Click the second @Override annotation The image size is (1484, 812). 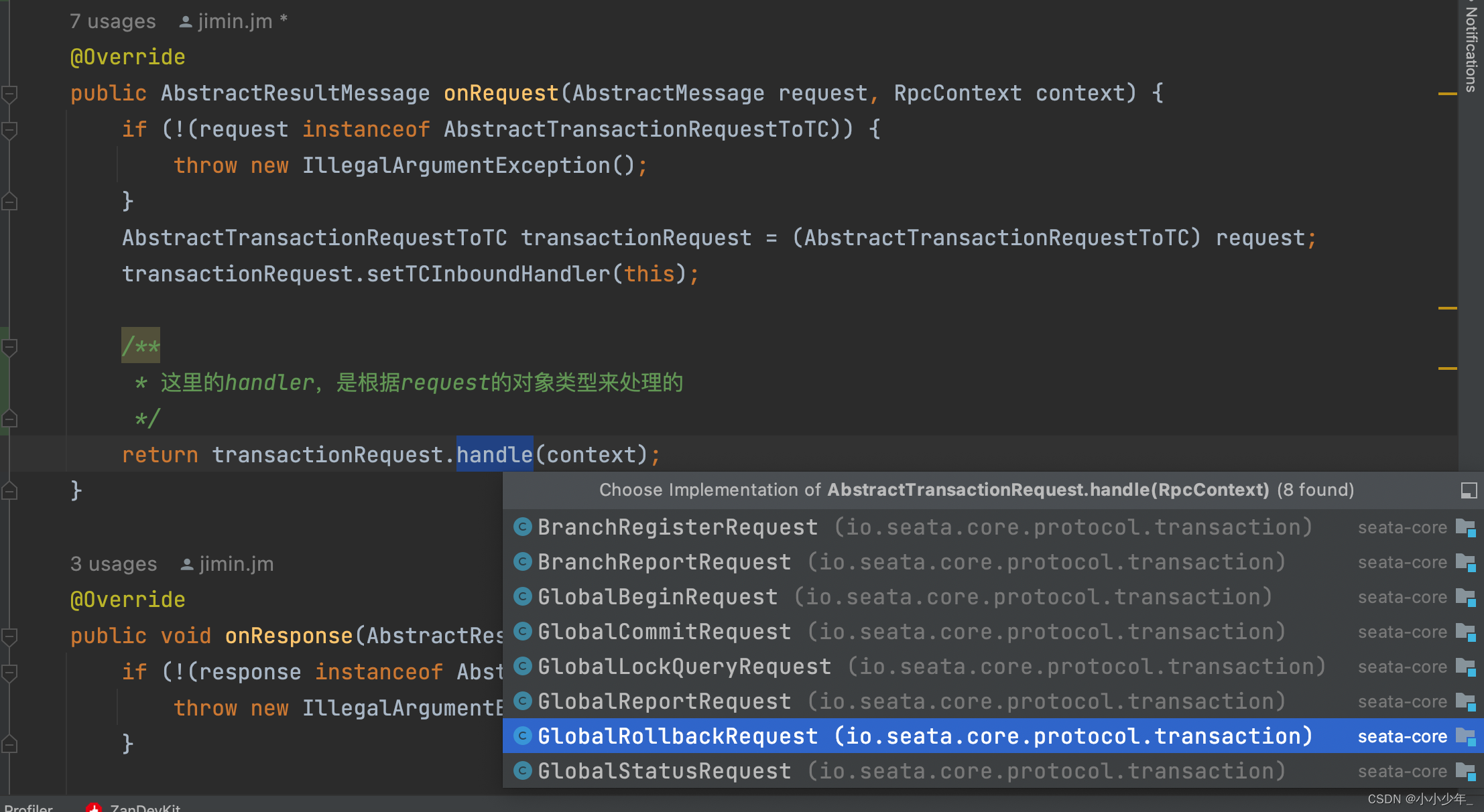click(x=127, y=600)
